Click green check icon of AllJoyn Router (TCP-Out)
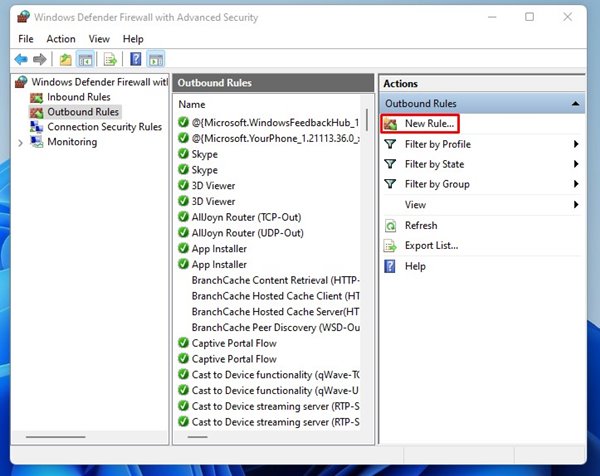Image resolution: width=600 pixels, height=476 pixels. [x=183, y=217]
